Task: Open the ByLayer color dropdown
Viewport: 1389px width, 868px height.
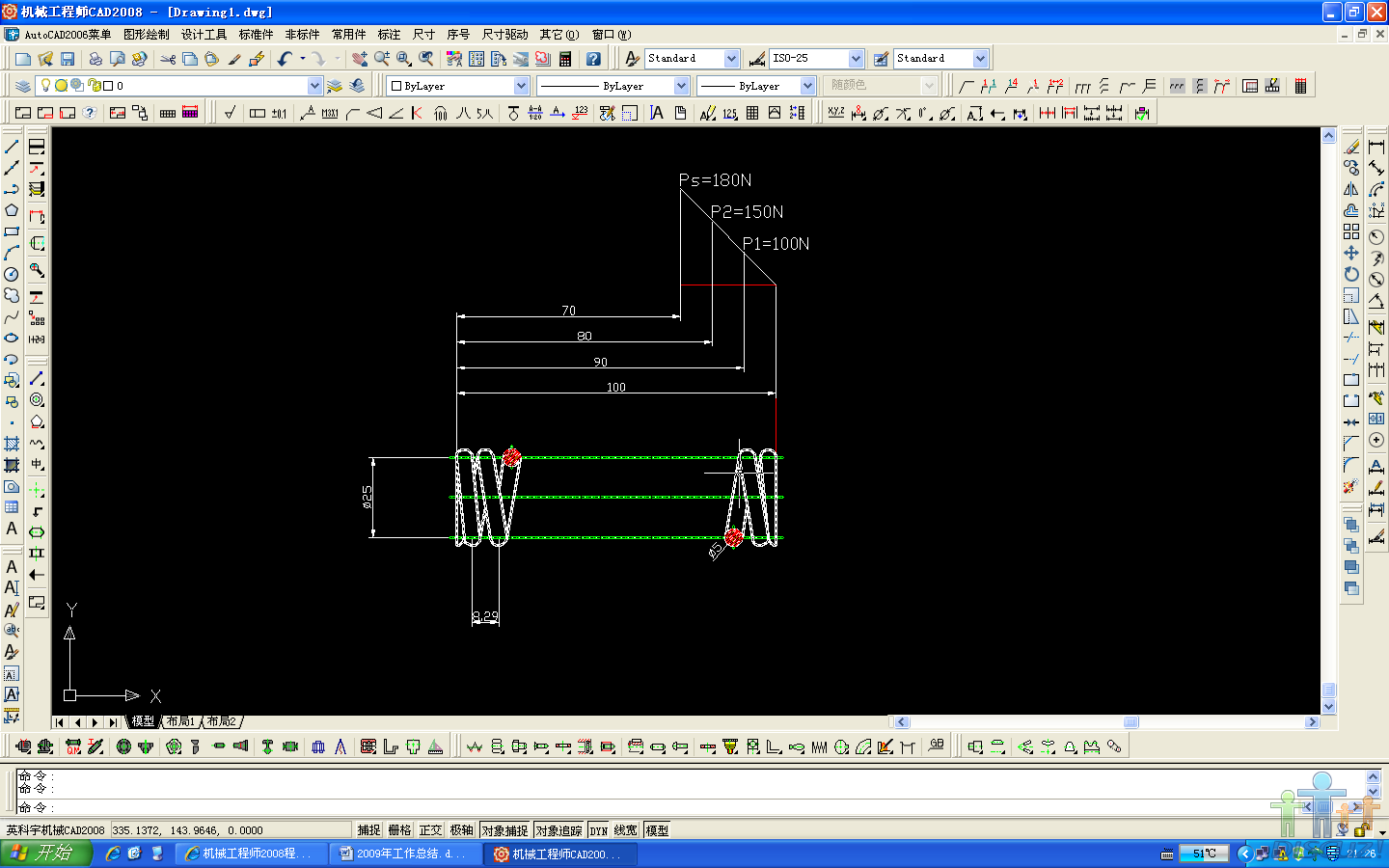Action: pos(521,86)
